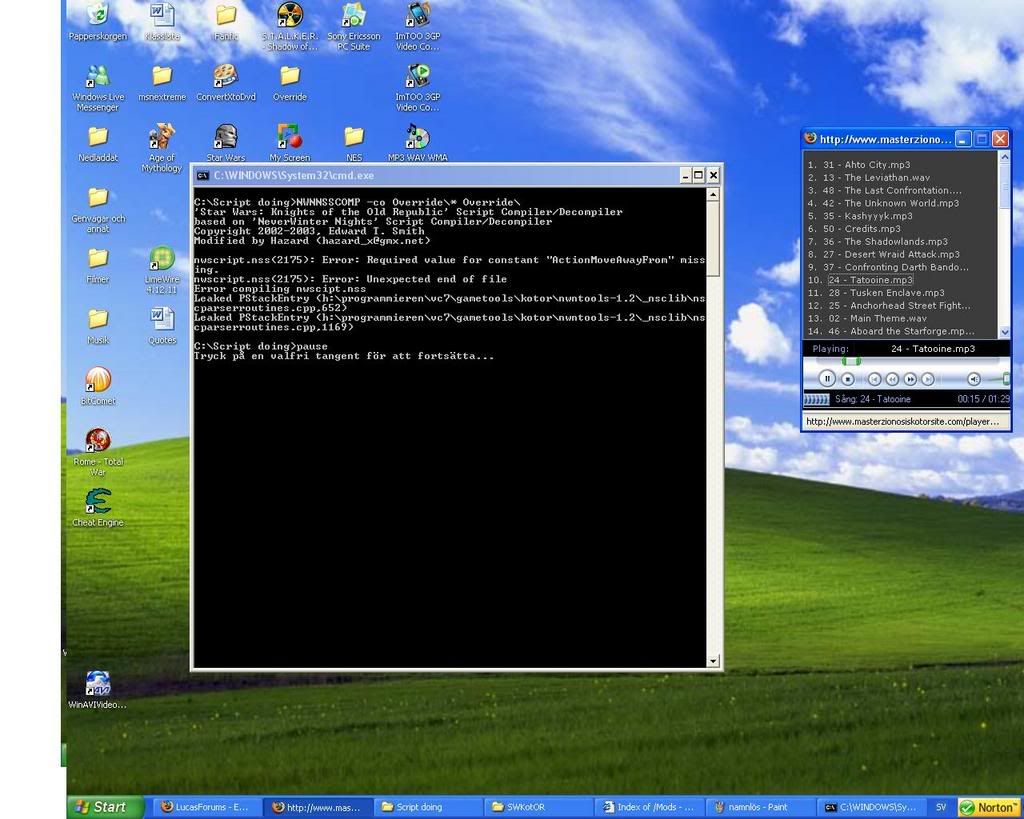This screenshot has height=819, width=1024.
Task: Click the player window status bar URL
Action: pyautogui.click(x=903, y=421)
